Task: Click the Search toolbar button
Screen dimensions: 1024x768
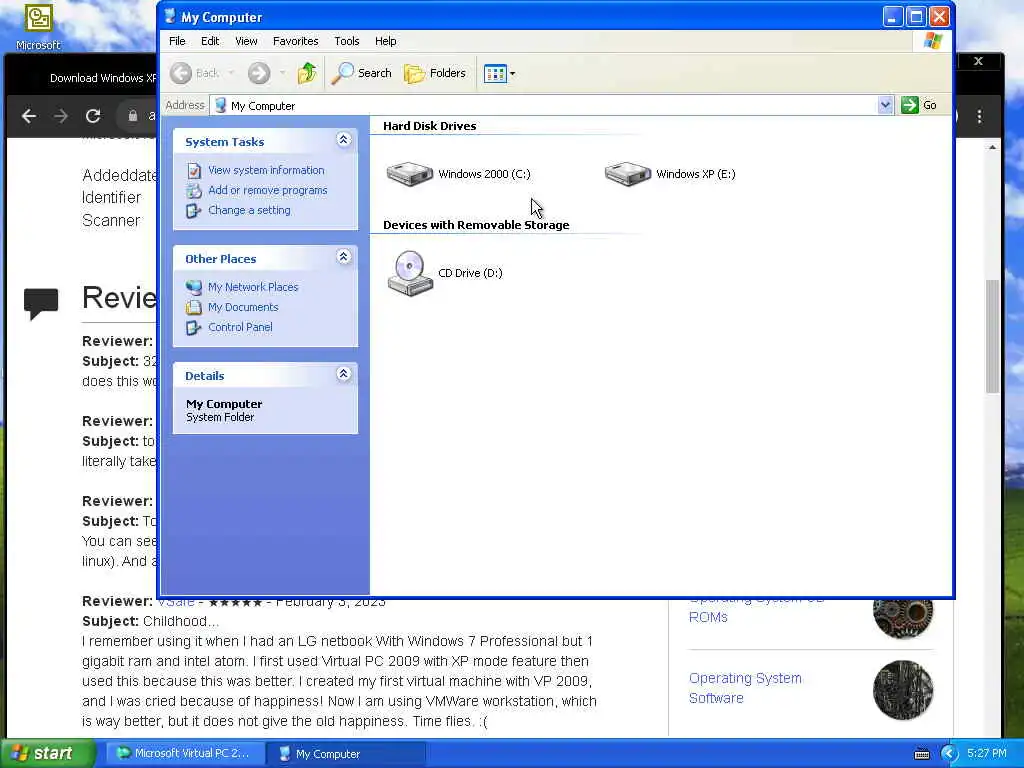Action: 361,73
